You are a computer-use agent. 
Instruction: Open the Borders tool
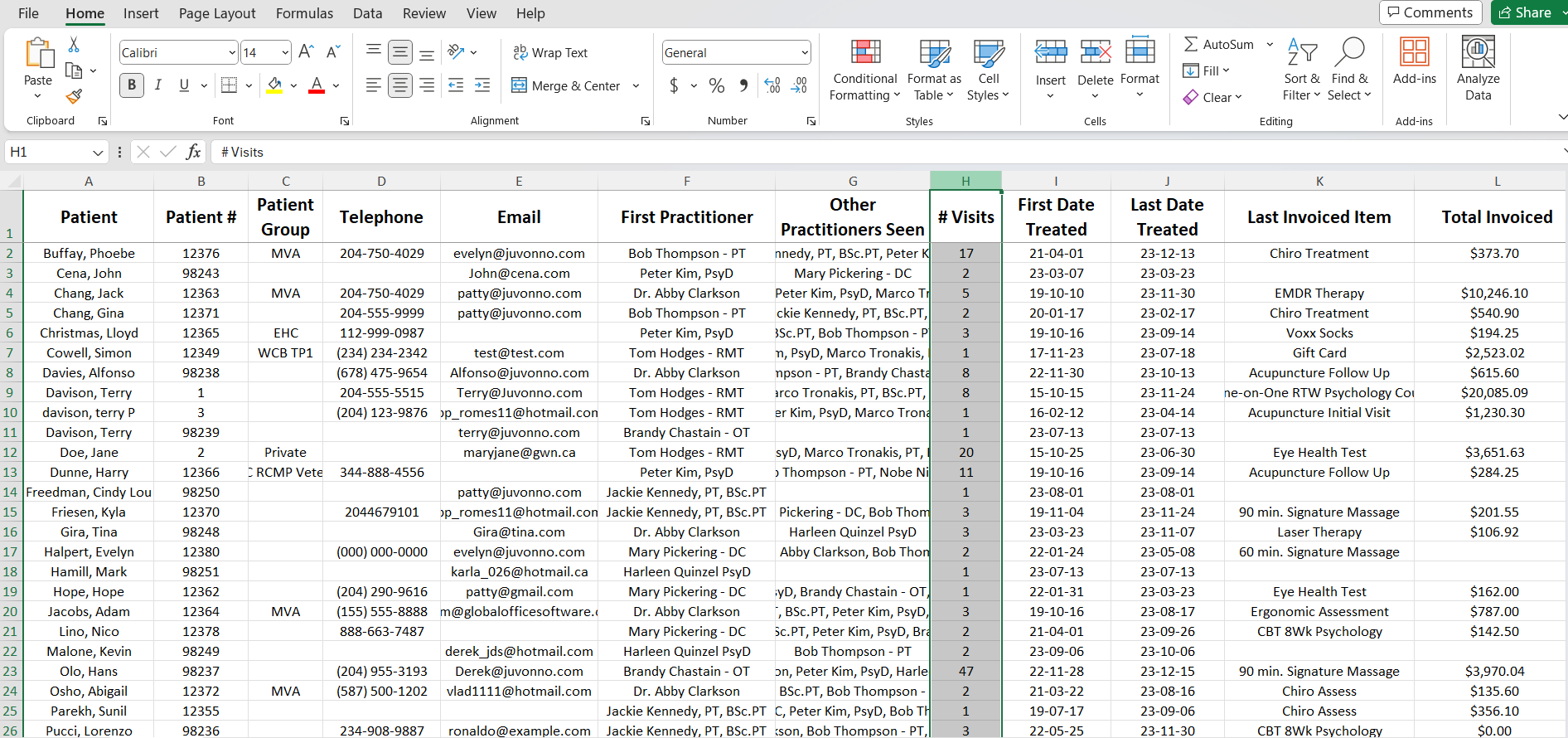point(230,85)
